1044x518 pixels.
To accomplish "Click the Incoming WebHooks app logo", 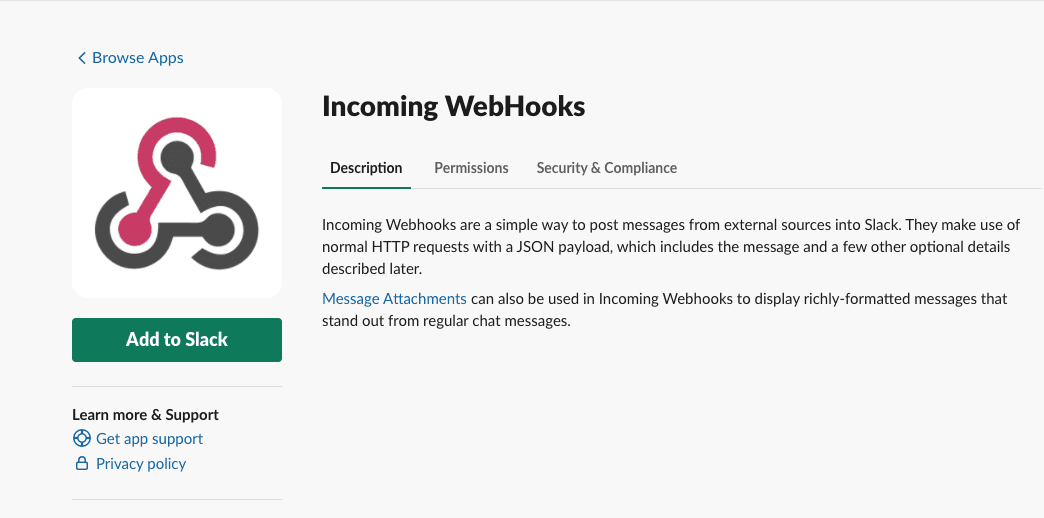I will click(177, 193).
